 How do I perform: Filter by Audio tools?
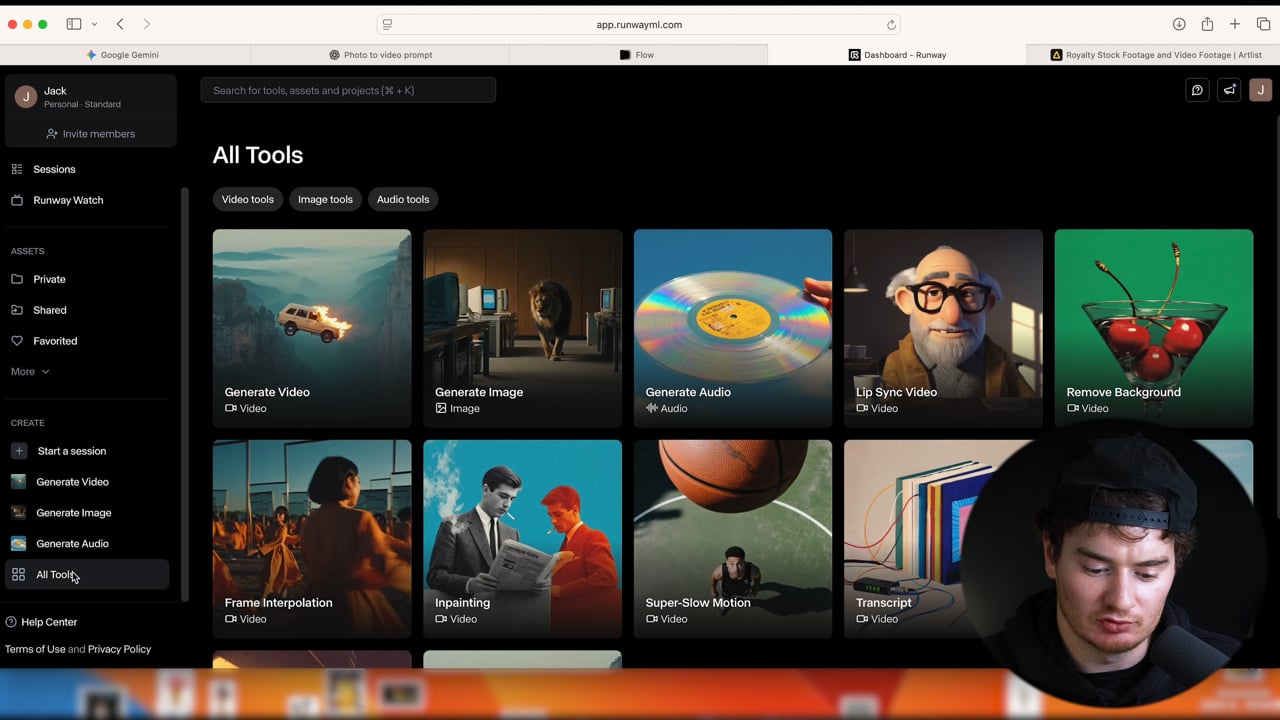403,199
